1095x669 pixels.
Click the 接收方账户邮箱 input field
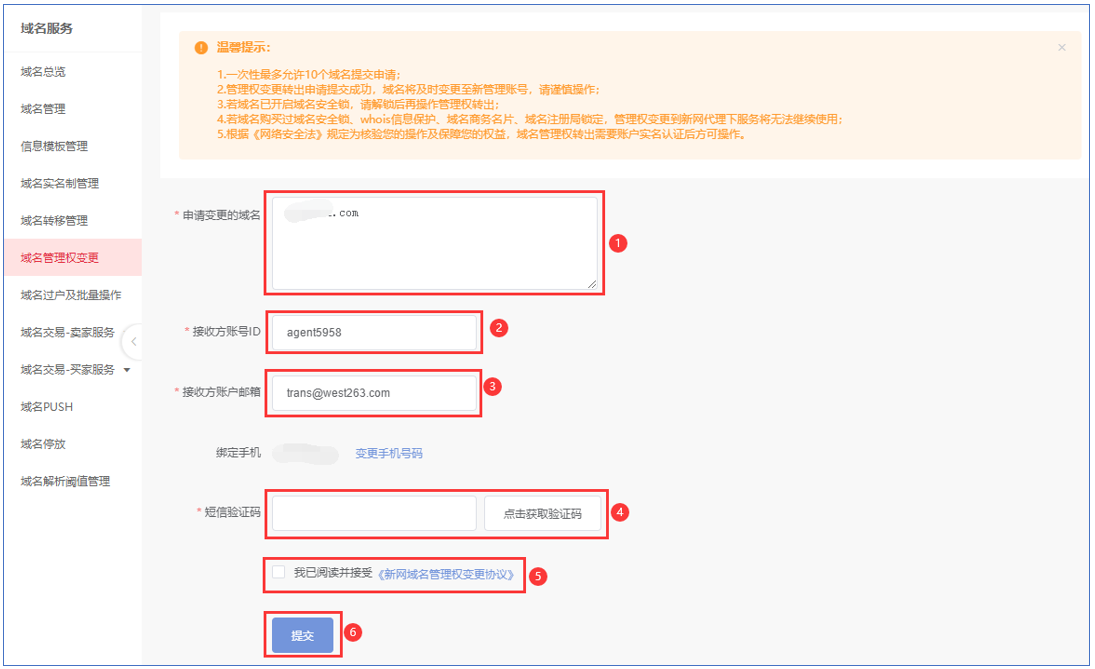coord(374,393)
